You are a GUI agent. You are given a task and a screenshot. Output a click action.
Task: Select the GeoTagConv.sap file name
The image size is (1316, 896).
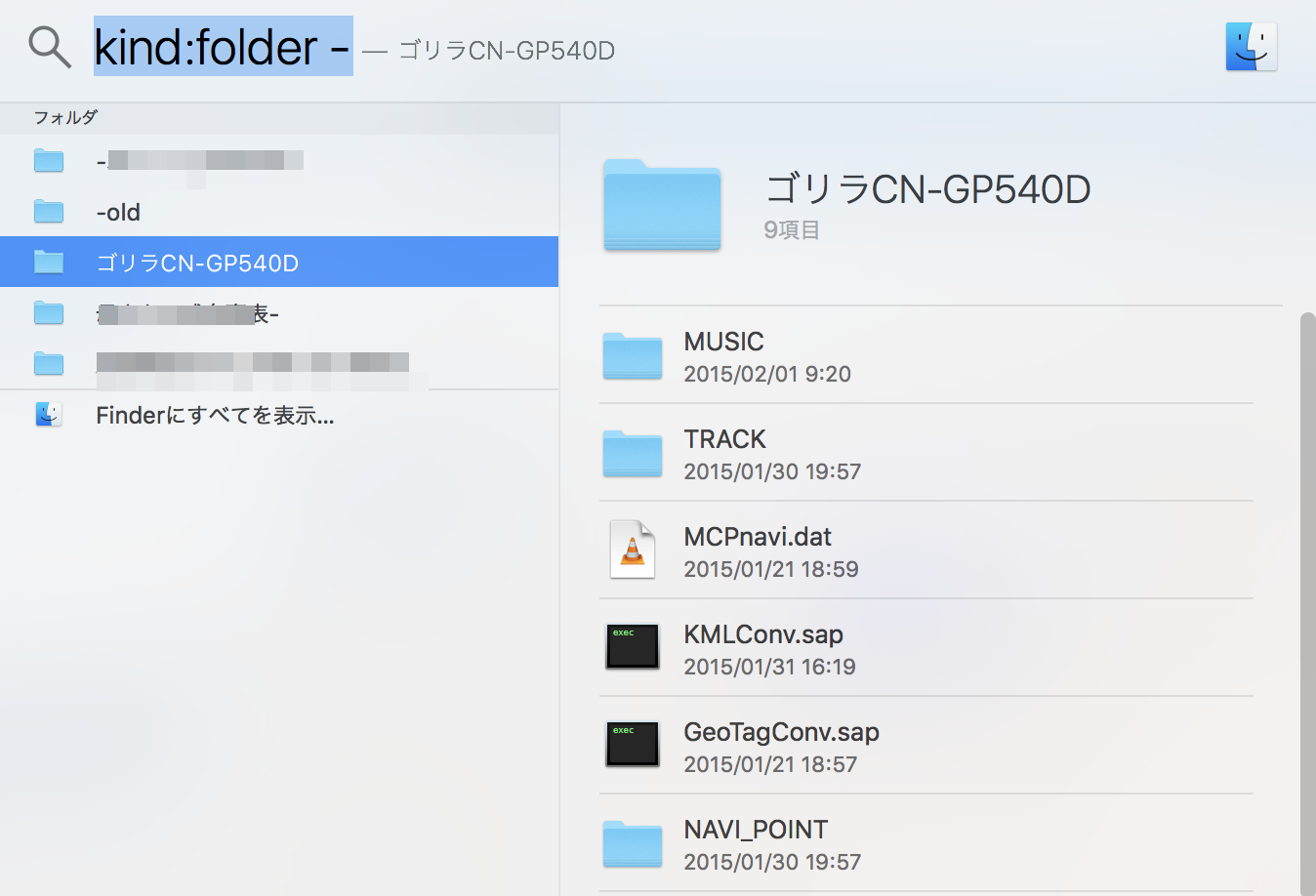click(x=781, y=732)
